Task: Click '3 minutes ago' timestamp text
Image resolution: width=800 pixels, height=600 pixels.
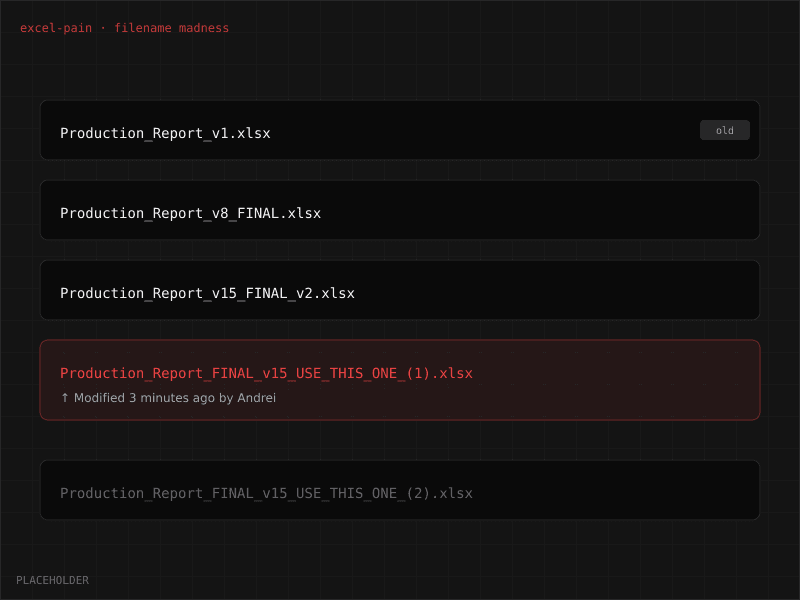Action: (x=171, y=398)
